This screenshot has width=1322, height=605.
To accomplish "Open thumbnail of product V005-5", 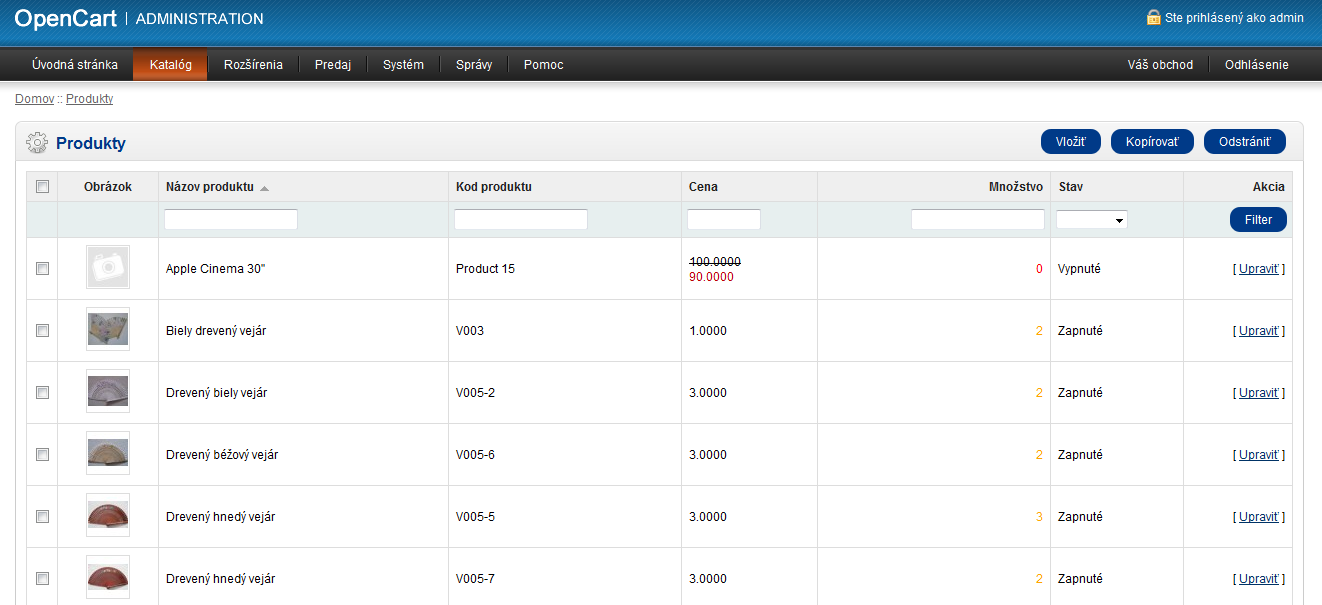I will 108,515.
